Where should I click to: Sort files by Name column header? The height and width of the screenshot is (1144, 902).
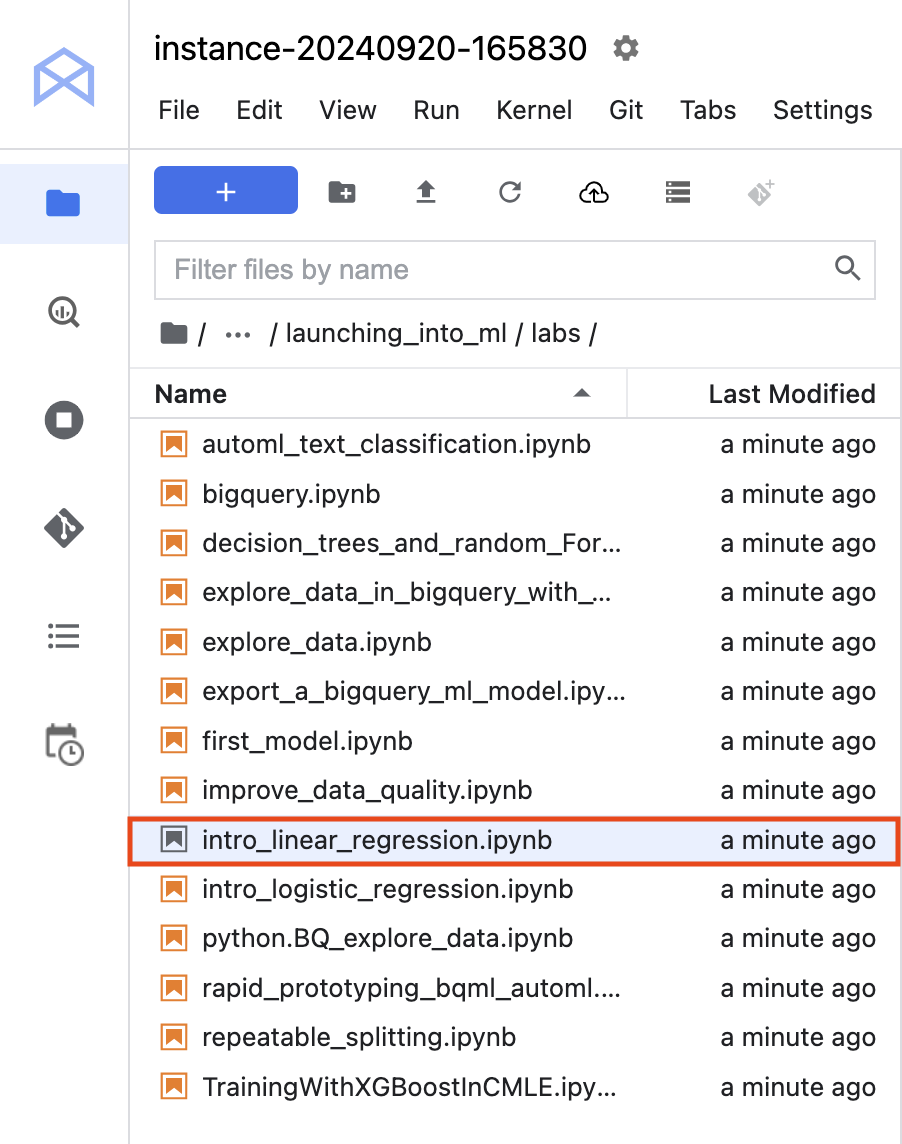(x=191, y=394)
